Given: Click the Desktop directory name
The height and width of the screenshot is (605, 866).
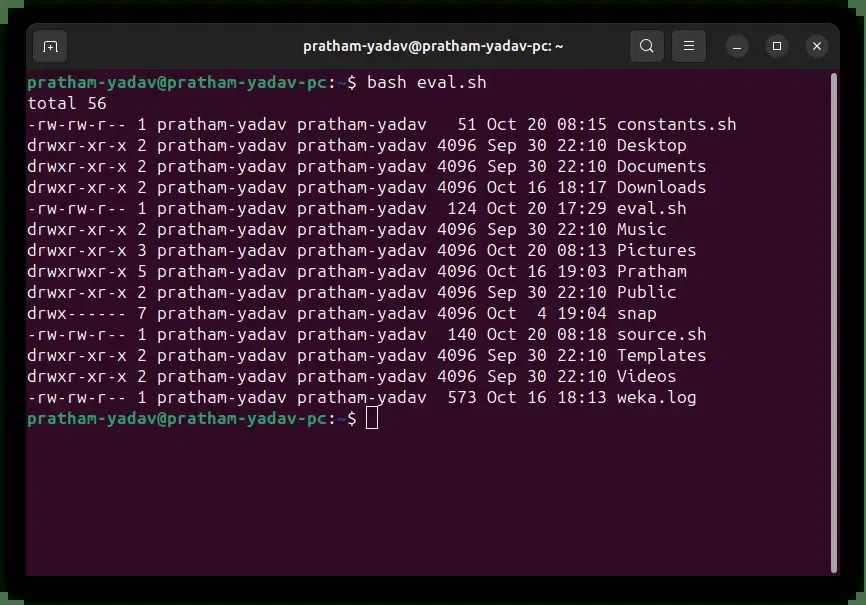Looking at the screenshot, I should (651, 145).
